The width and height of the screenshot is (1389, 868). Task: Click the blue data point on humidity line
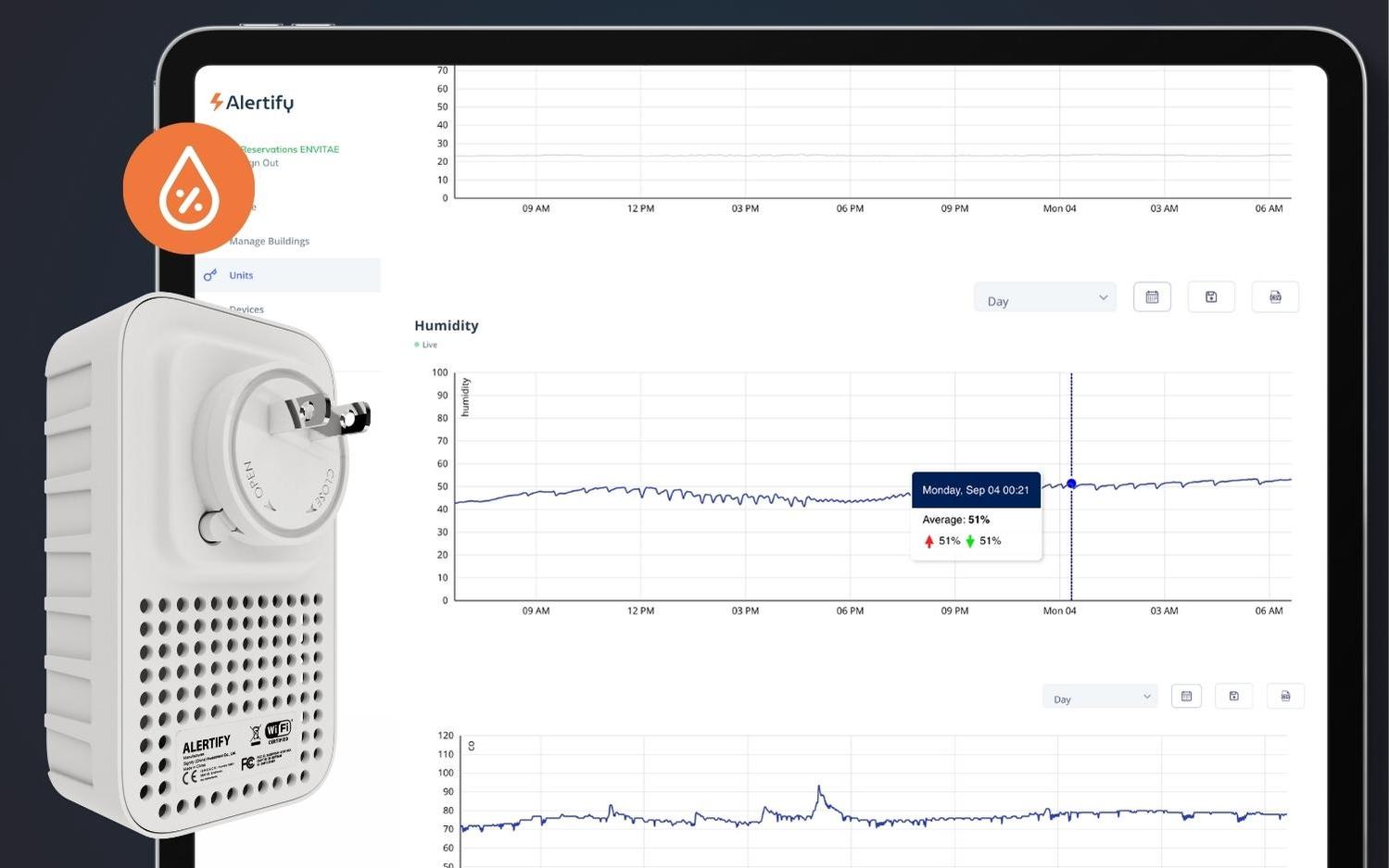tap(1071, 484)
